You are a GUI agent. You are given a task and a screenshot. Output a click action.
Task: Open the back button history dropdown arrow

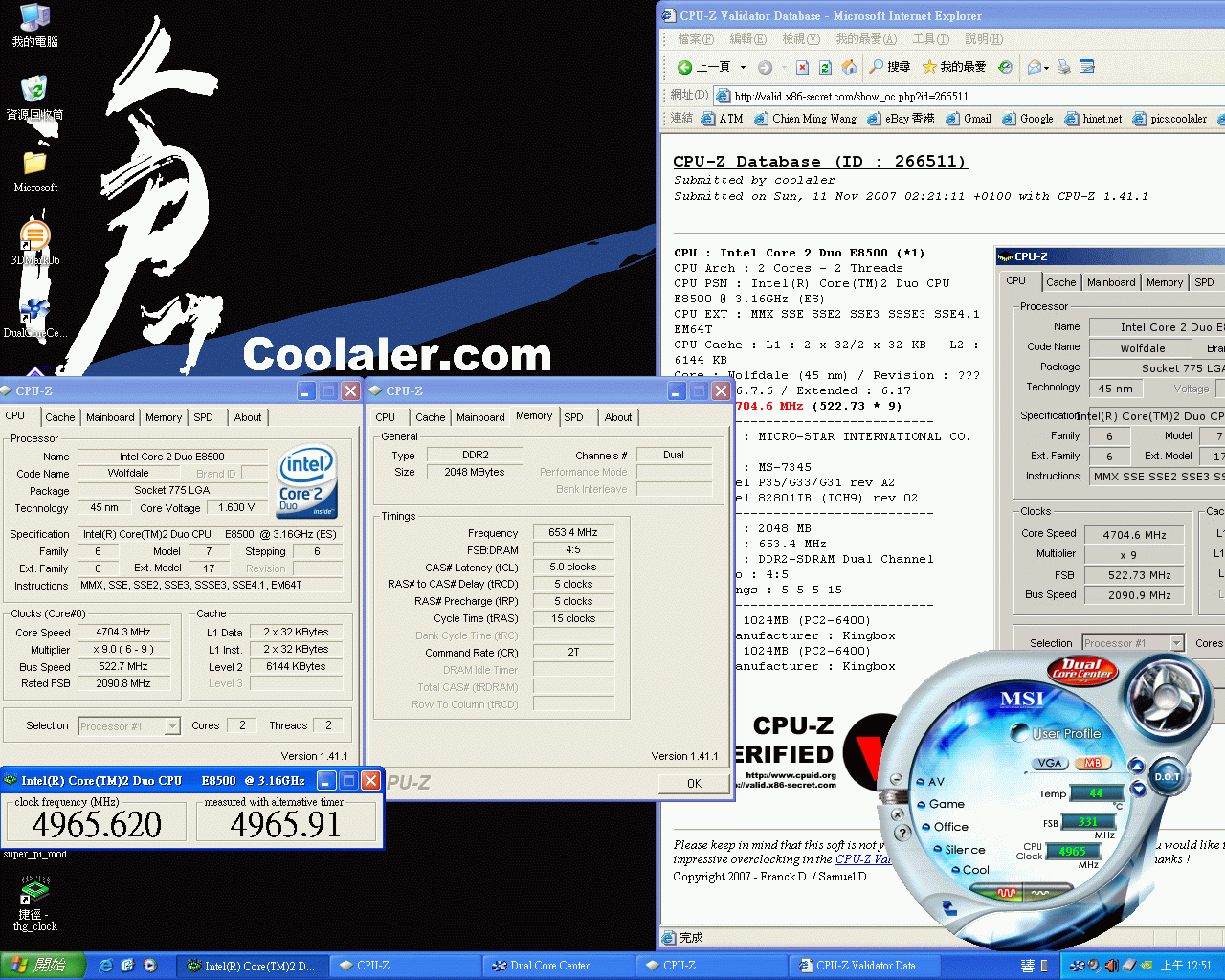pyautogui.click(x=743, y=67)
